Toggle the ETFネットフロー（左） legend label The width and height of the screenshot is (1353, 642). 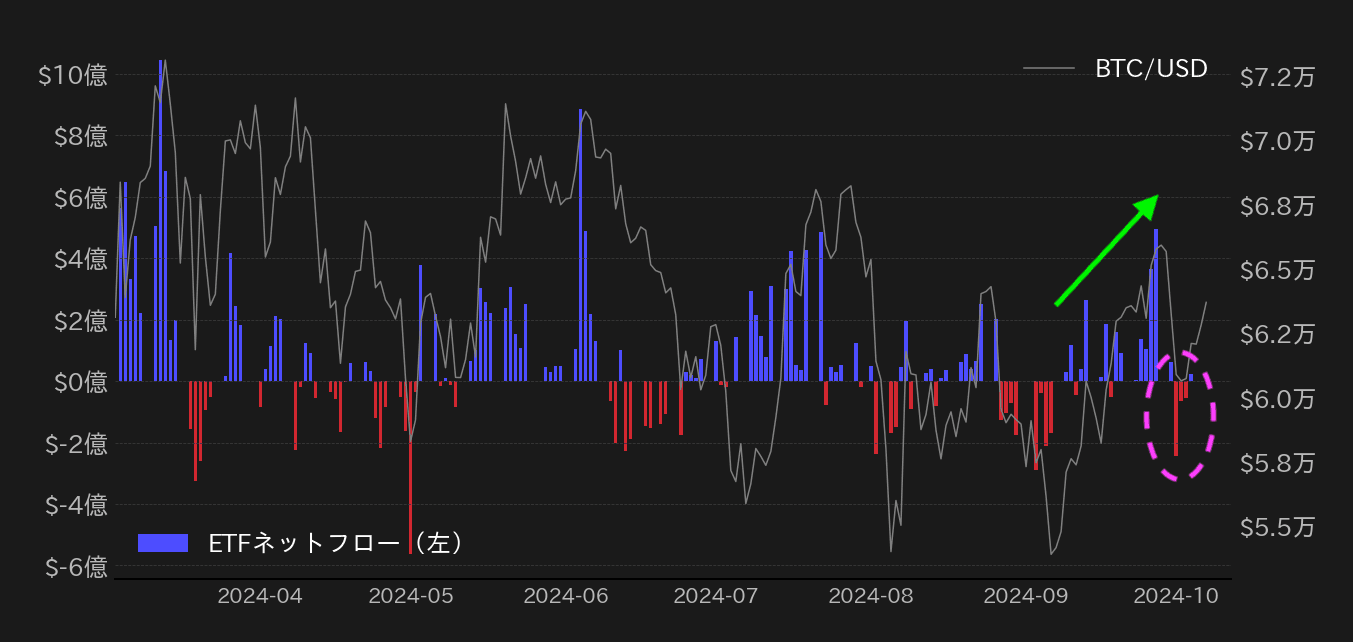coord(335,543)
